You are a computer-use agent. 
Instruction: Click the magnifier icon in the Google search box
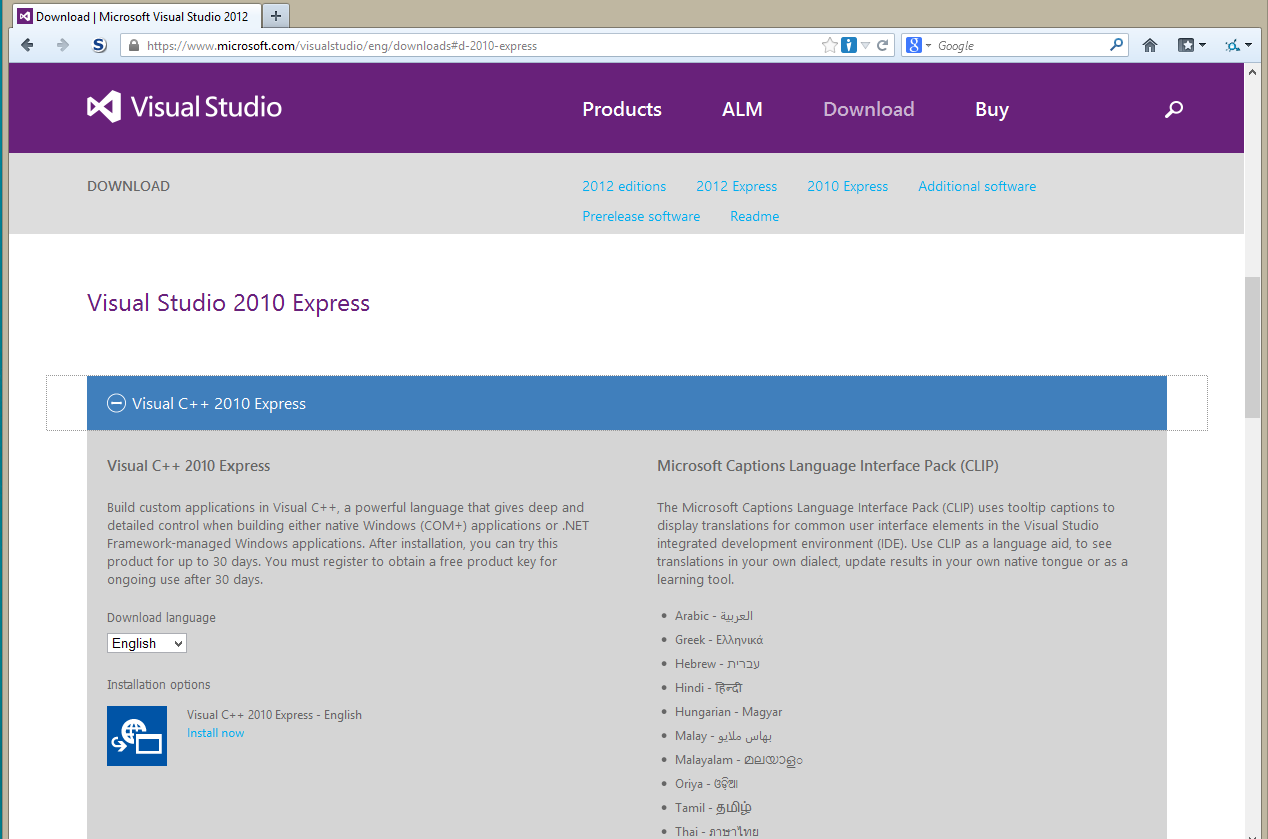pos(1117,45)
